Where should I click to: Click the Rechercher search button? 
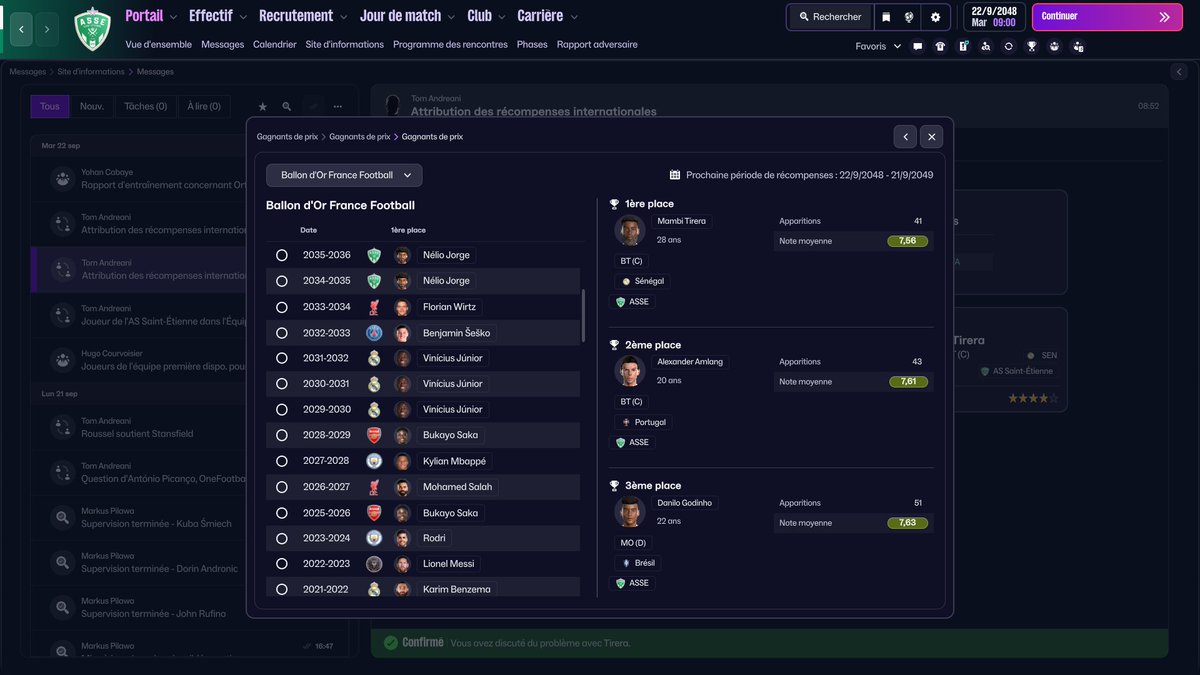(x=830, y=17)
